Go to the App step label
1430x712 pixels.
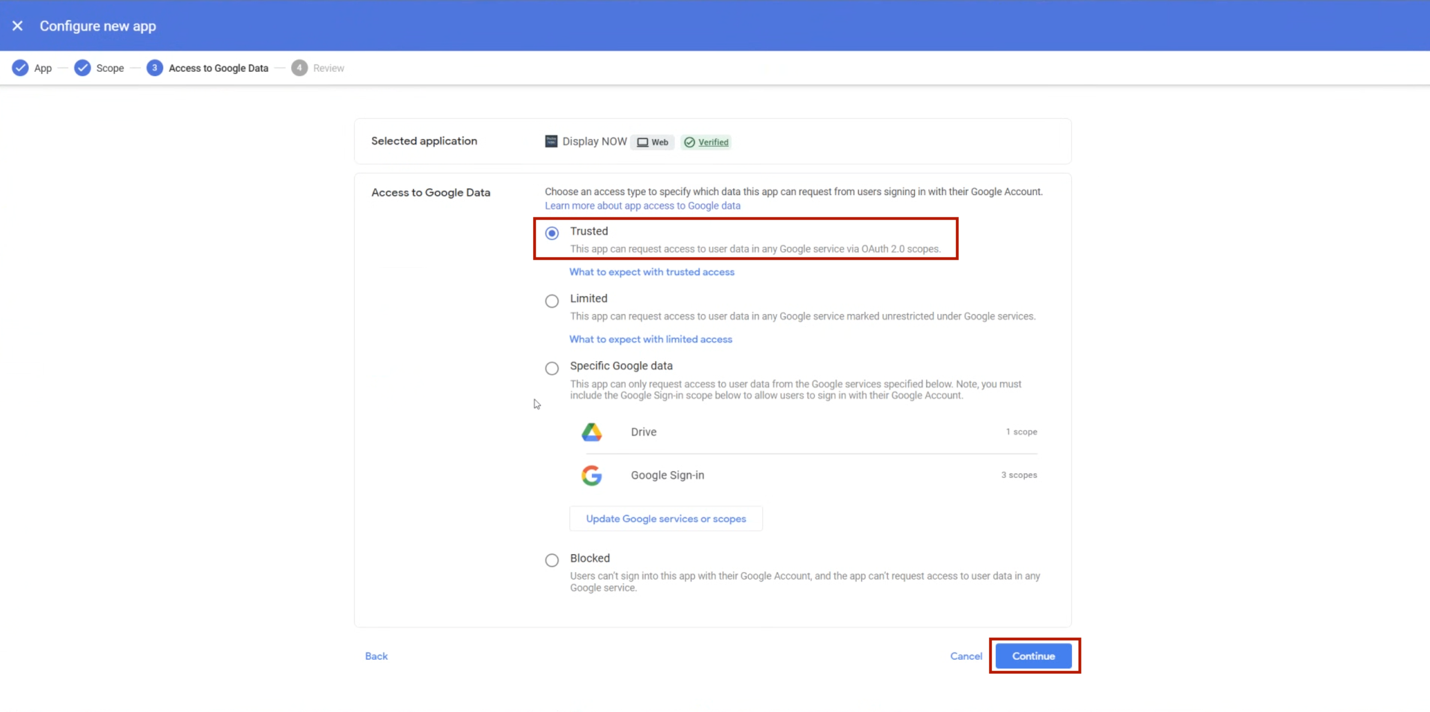tap(43, 68)
